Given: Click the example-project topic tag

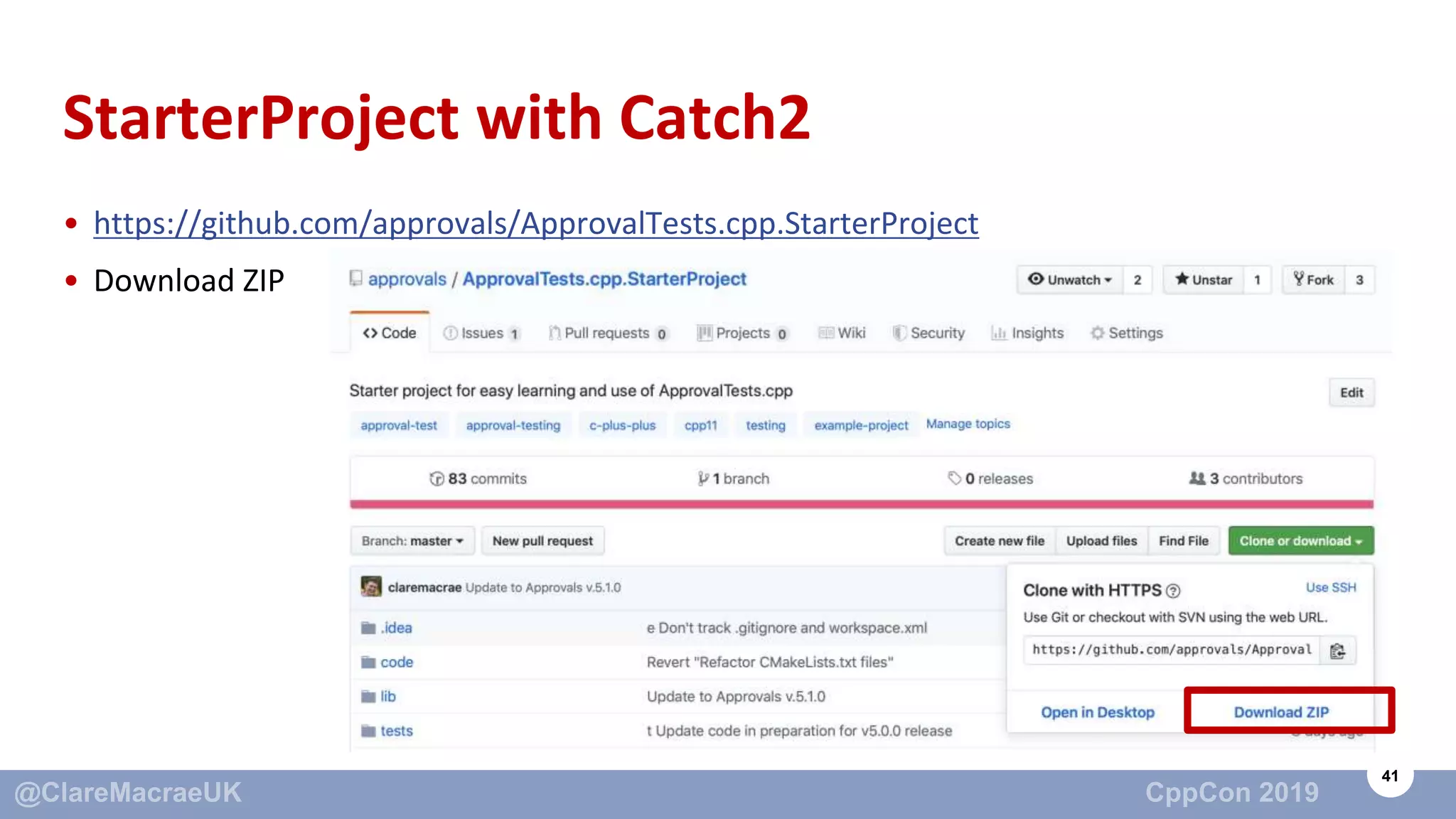Looking at the screenshot, I should [861, 425].
